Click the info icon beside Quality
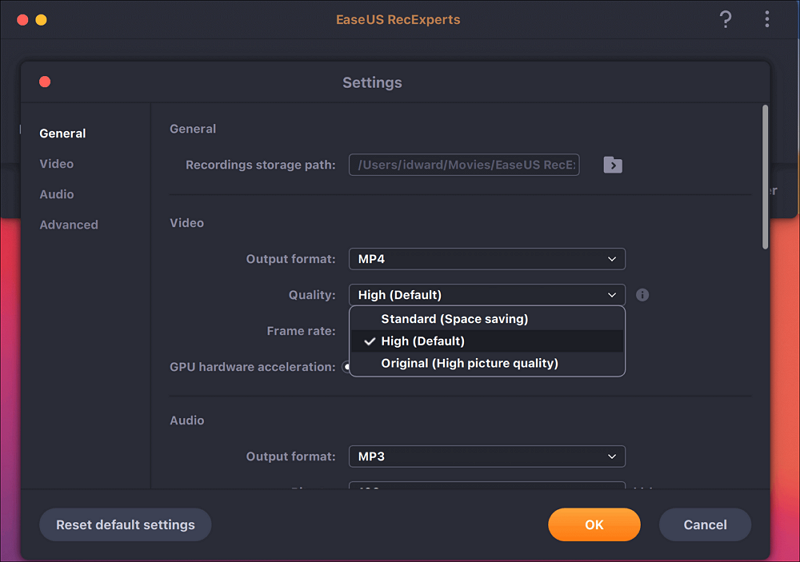This screenshot has width=800, height=562. 643,295
